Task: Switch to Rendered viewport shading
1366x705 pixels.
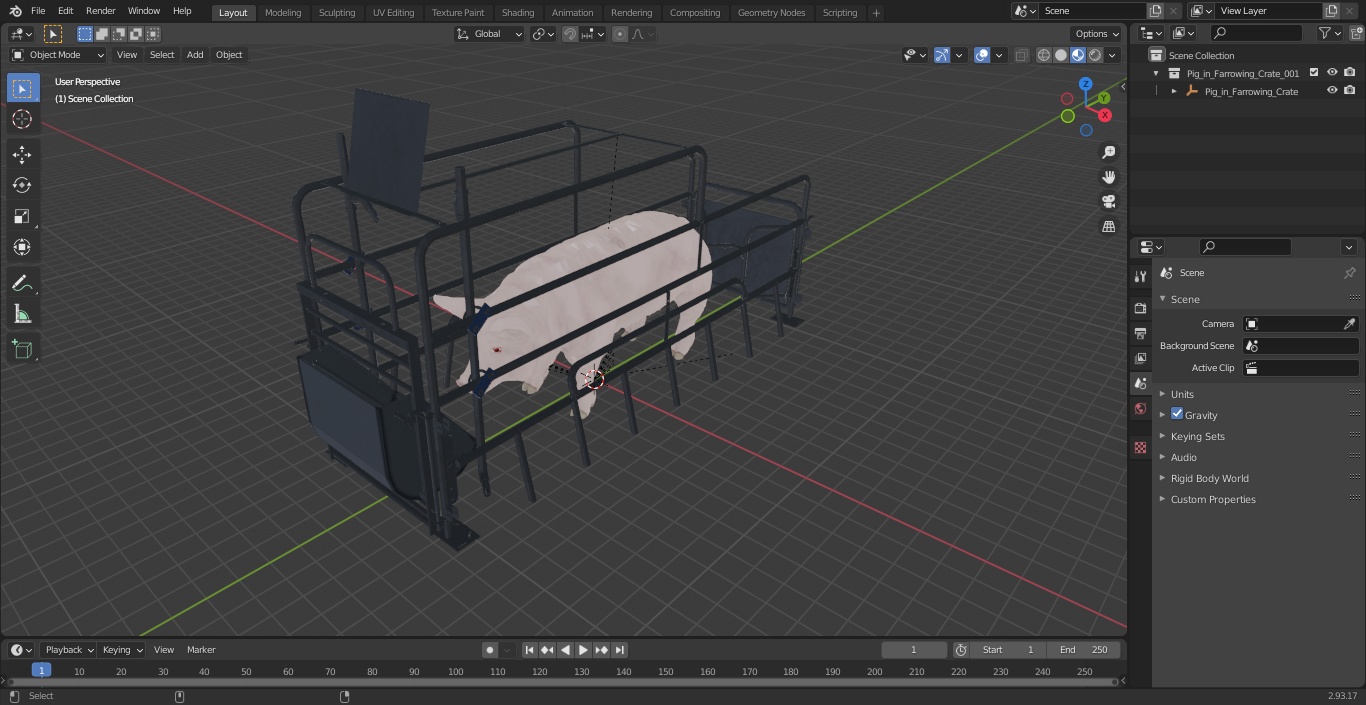Action: pos(1095,55)
